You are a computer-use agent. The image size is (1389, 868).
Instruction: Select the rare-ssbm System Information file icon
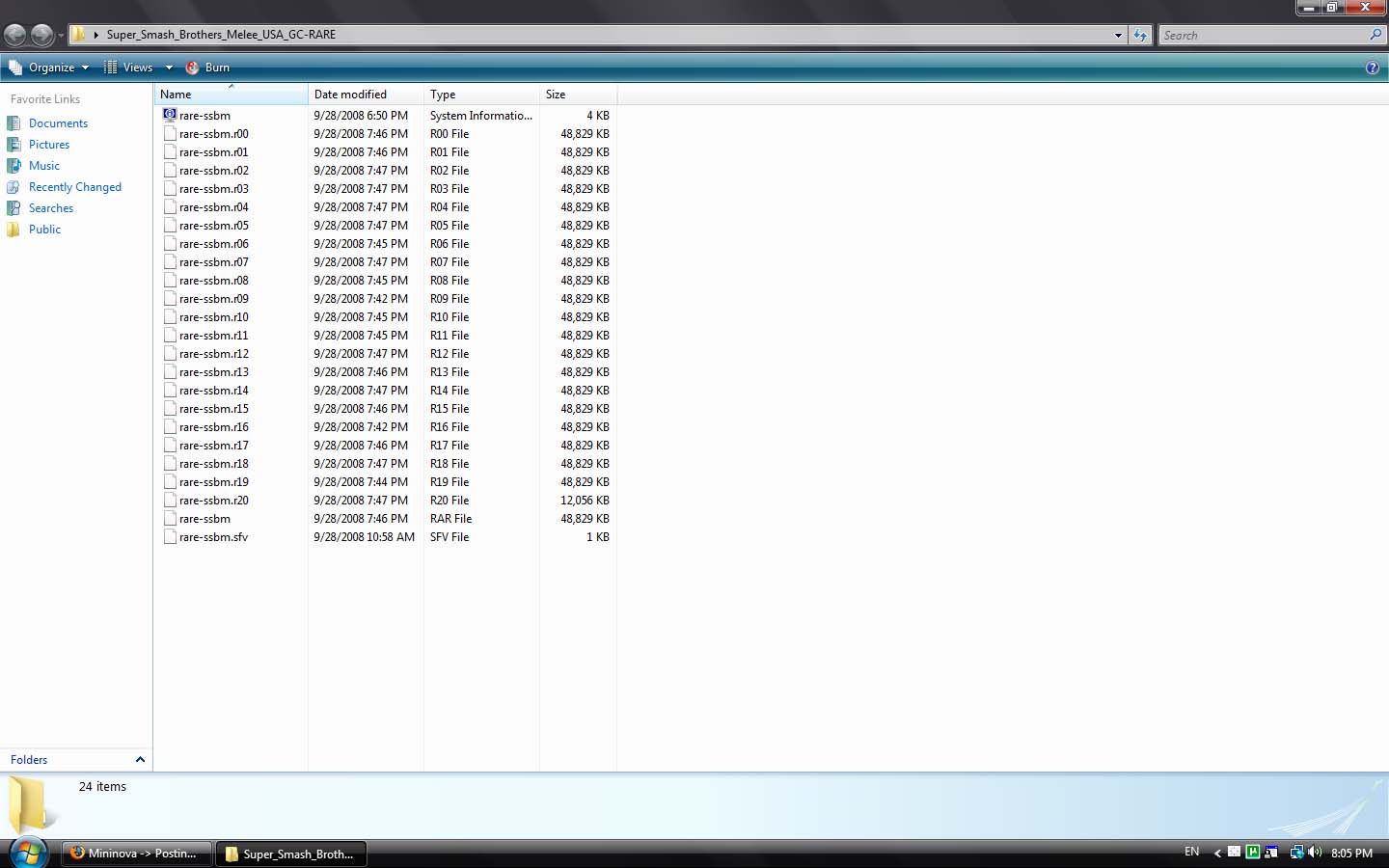click(170, 115)
